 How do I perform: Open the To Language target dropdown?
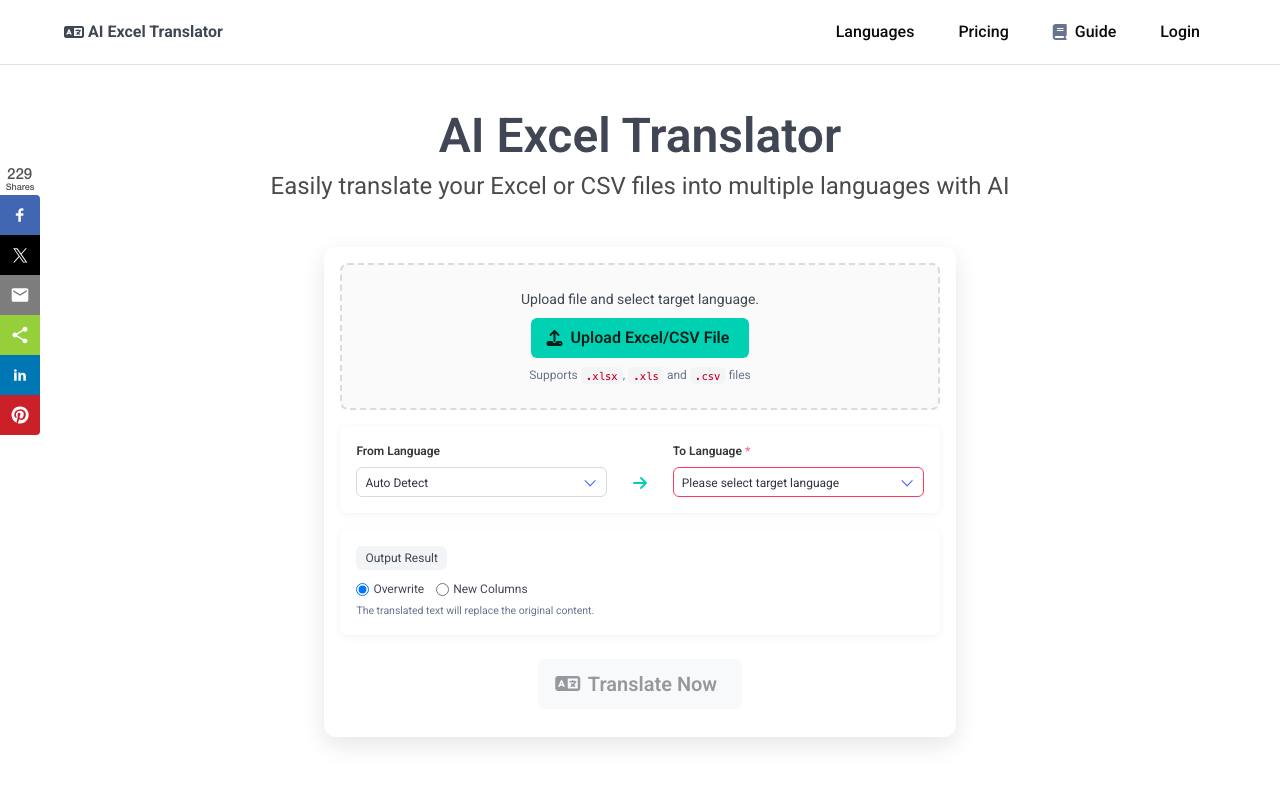tap(798, 482)
